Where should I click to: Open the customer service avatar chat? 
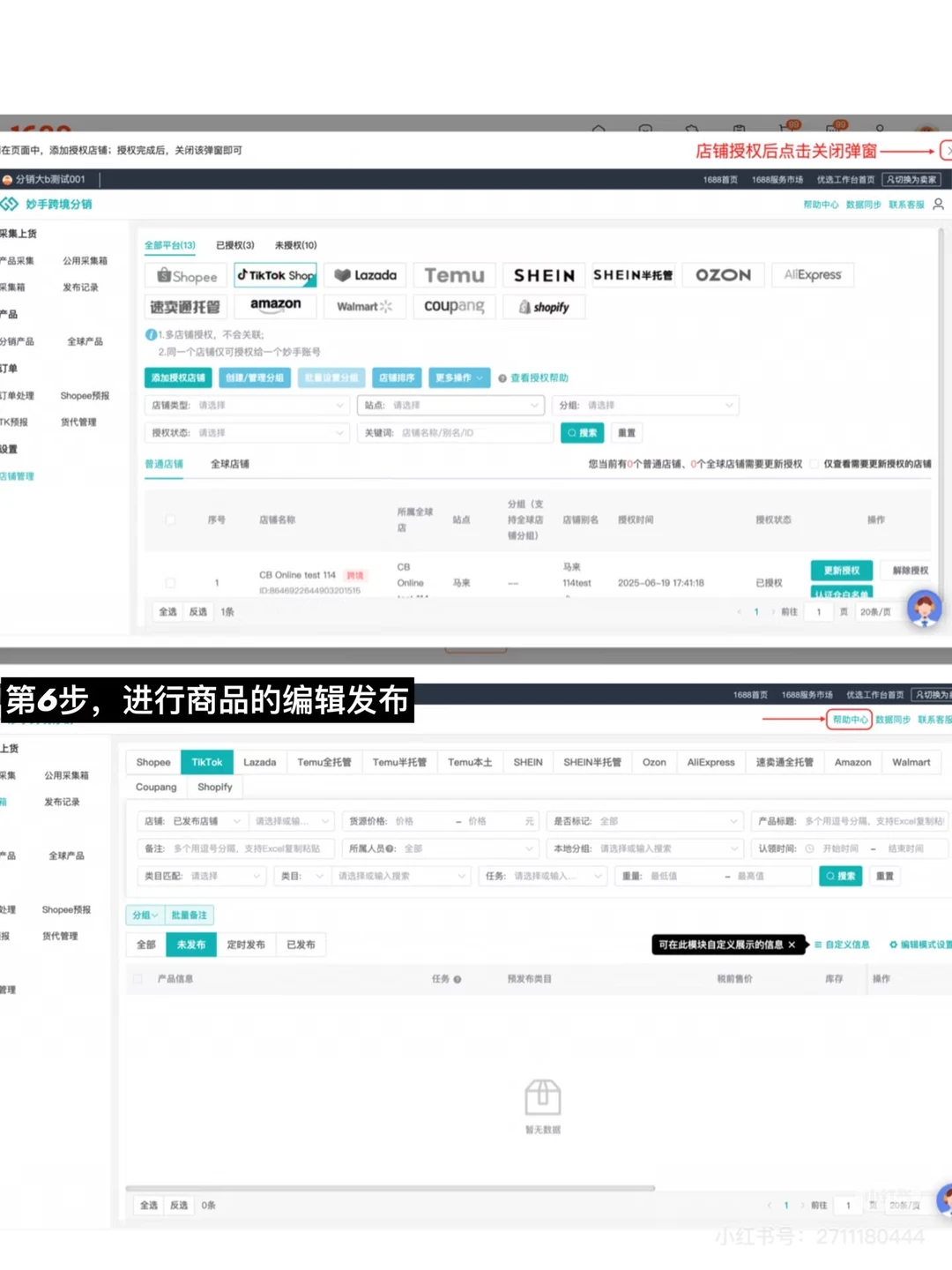pos(924,609)
